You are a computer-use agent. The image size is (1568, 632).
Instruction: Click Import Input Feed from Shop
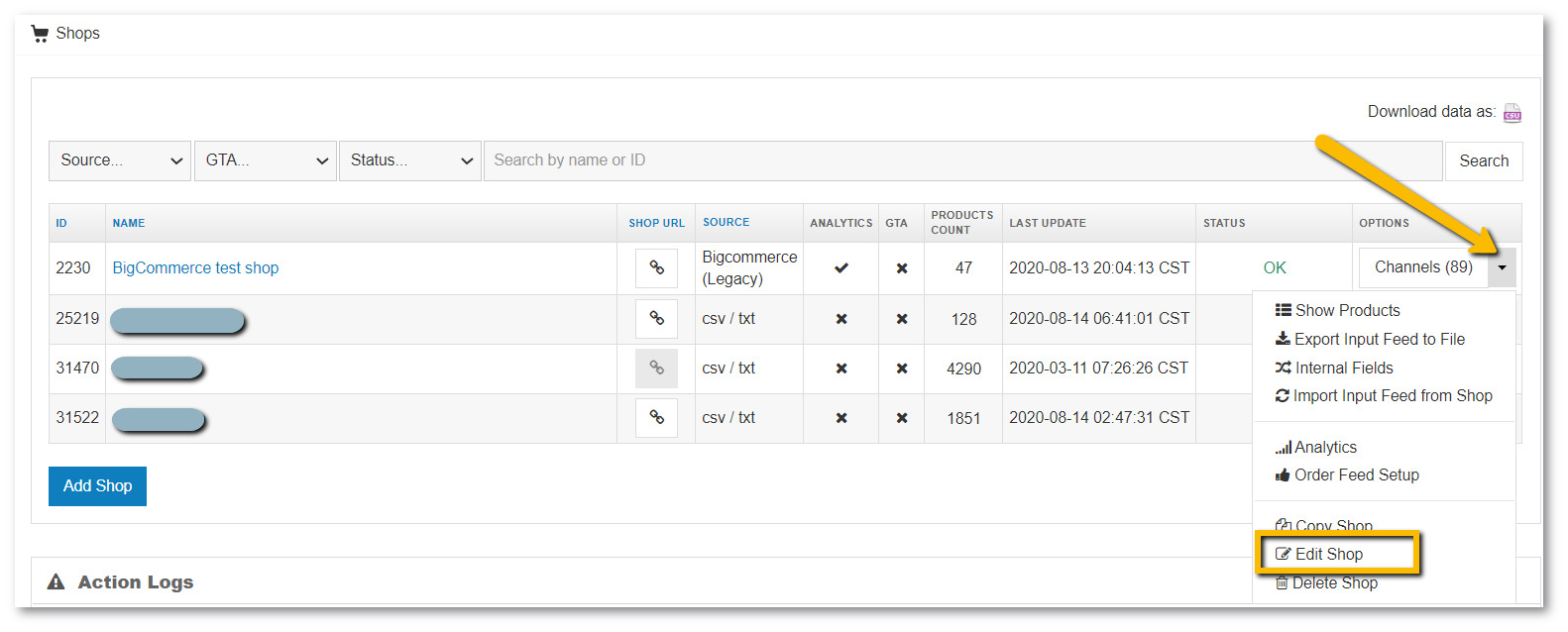point(1392,395)
